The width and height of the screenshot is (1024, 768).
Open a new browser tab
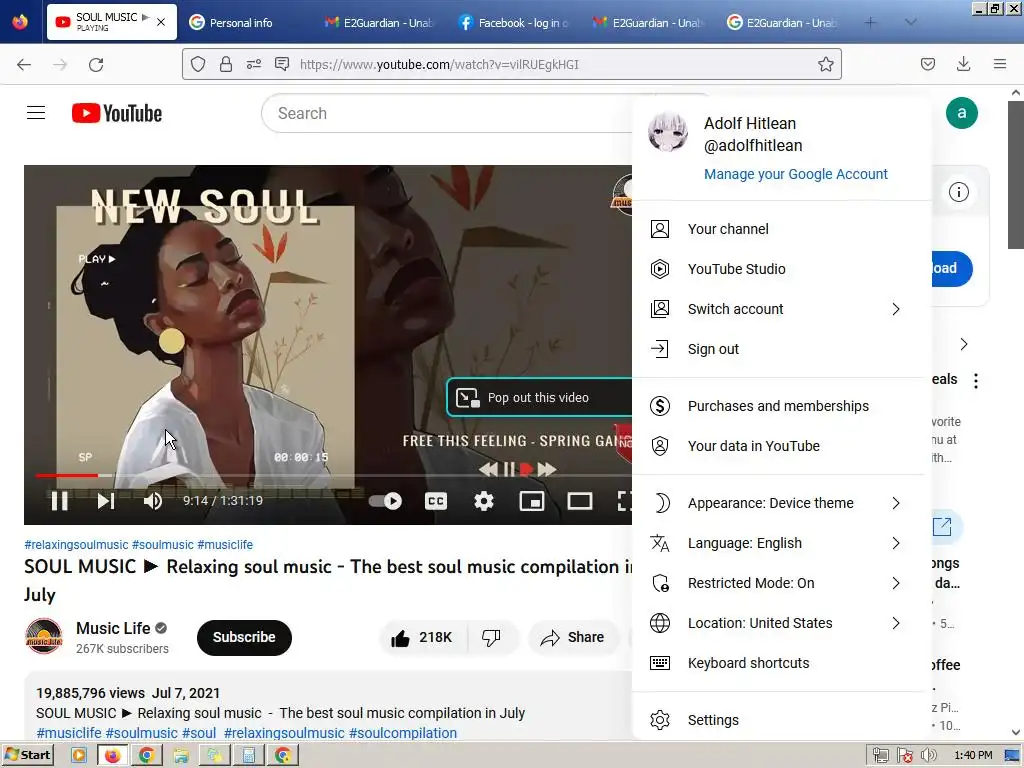tap(870, 23)
